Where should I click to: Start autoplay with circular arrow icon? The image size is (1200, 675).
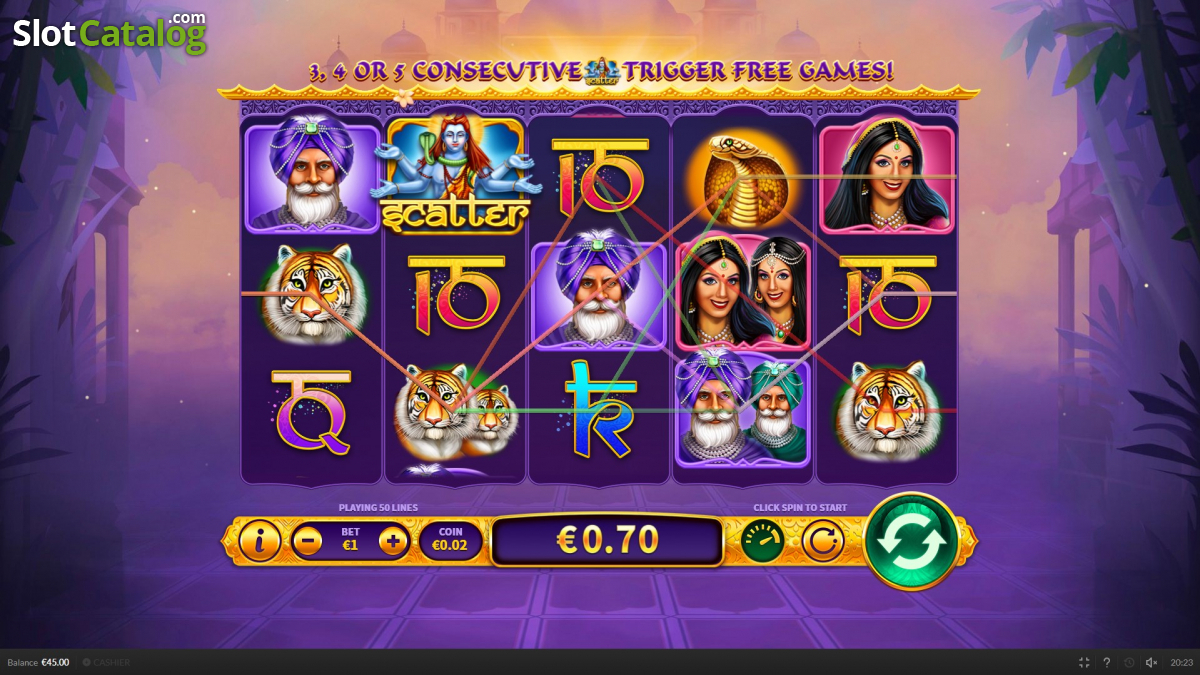click(x=823, y=541)
